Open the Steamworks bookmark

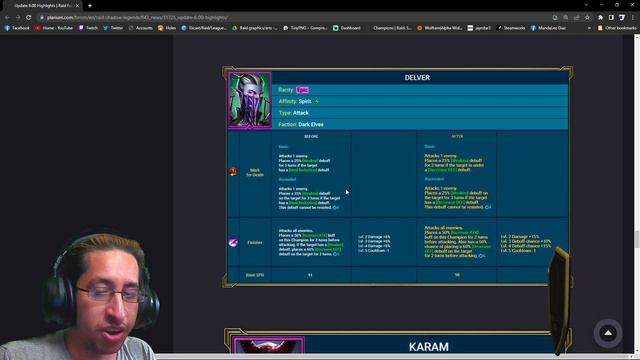click(x=511, y=28)
